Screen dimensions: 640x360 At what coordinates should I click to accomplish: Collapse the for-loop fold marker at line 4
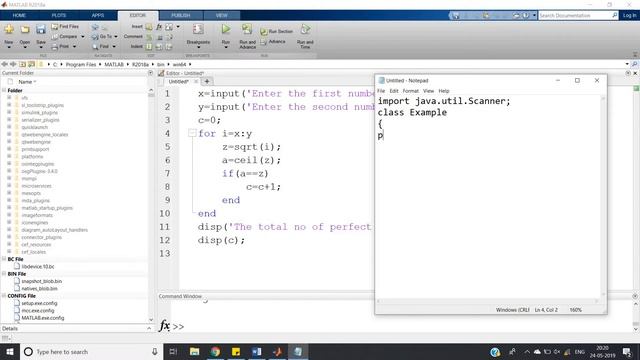pos(192,133)
